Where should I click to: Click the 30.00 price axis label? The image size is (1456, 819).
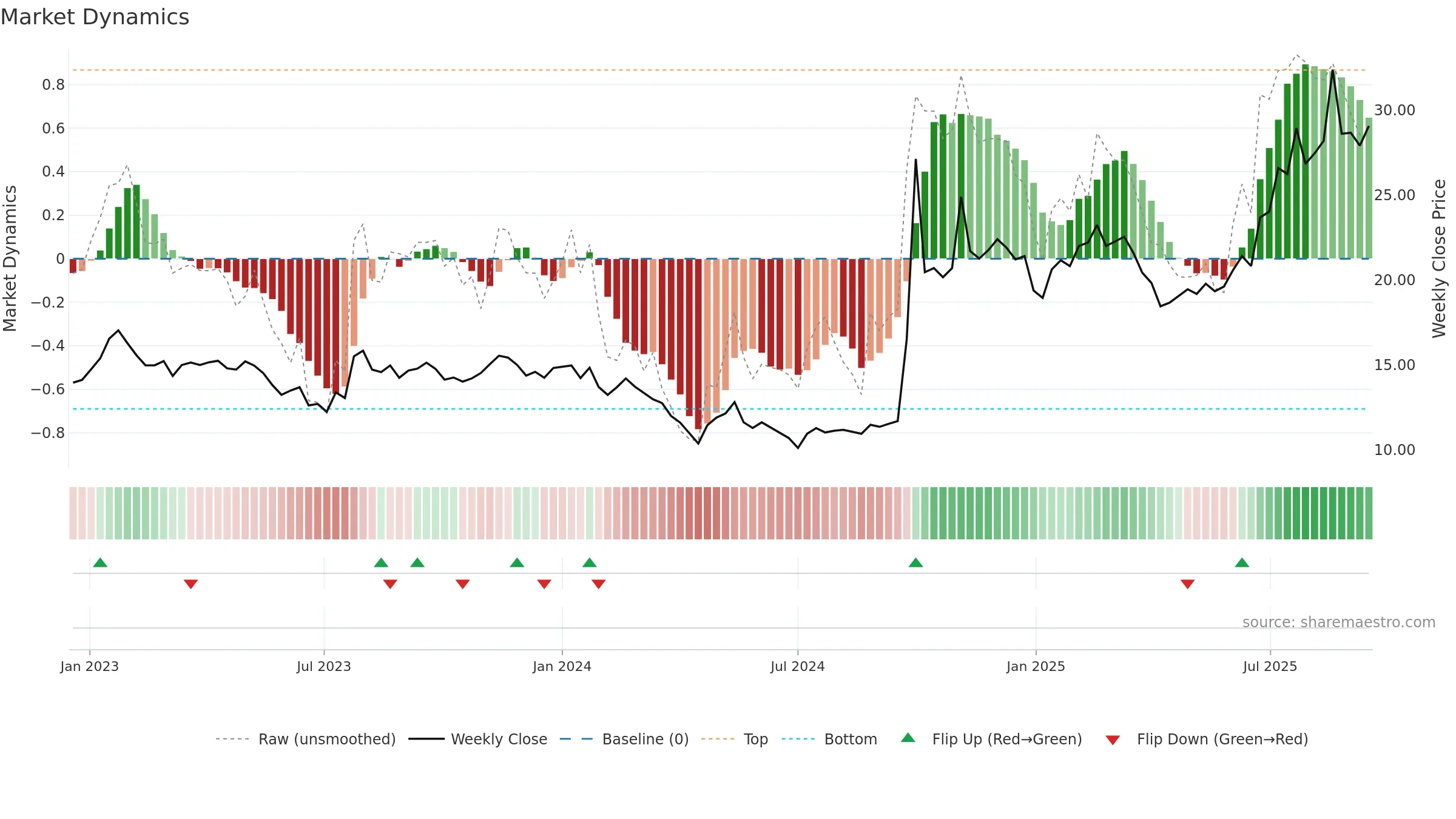click(x=1395, y=110)
